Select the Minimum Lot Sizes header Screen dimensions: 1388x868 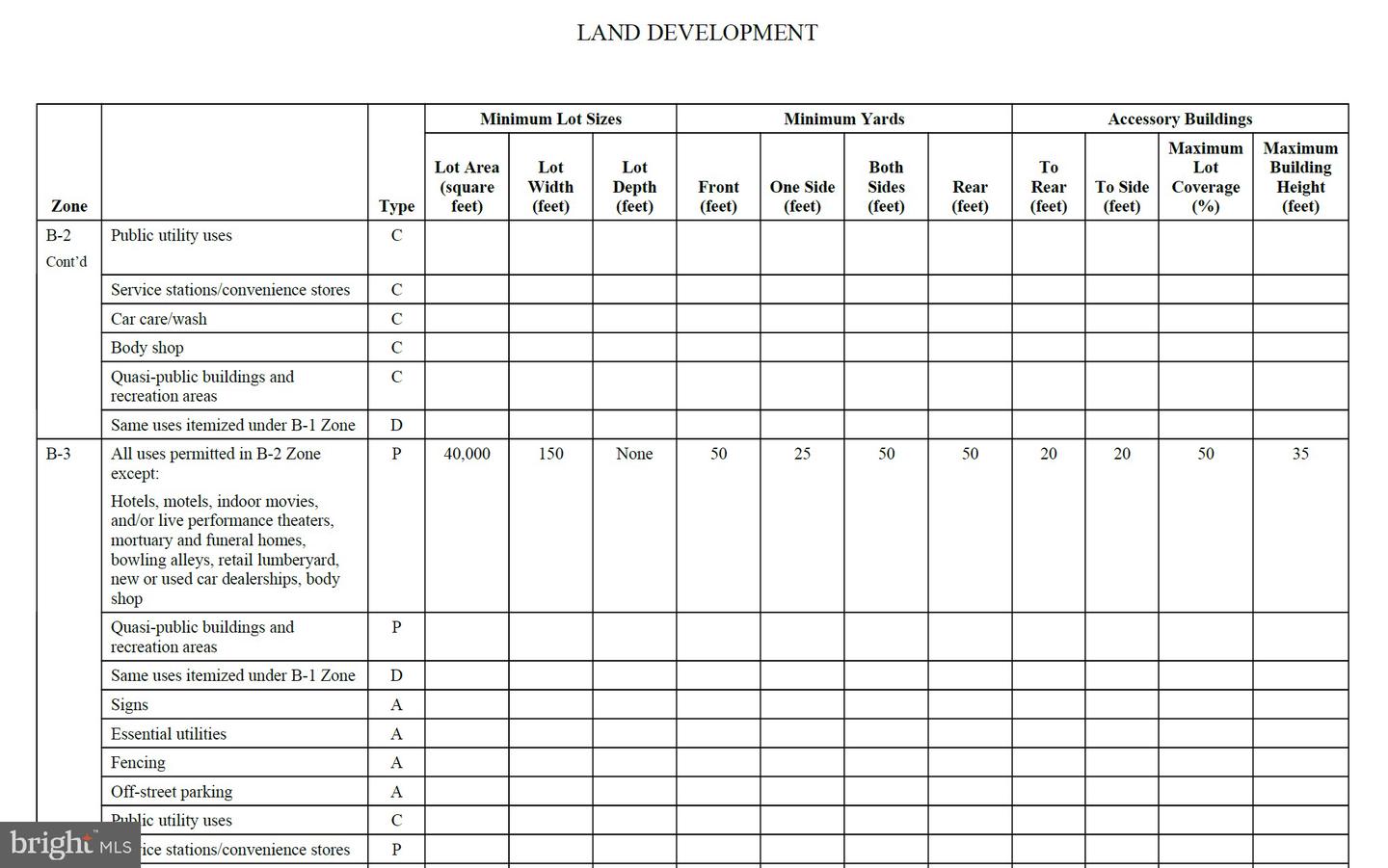pos(550,119)
